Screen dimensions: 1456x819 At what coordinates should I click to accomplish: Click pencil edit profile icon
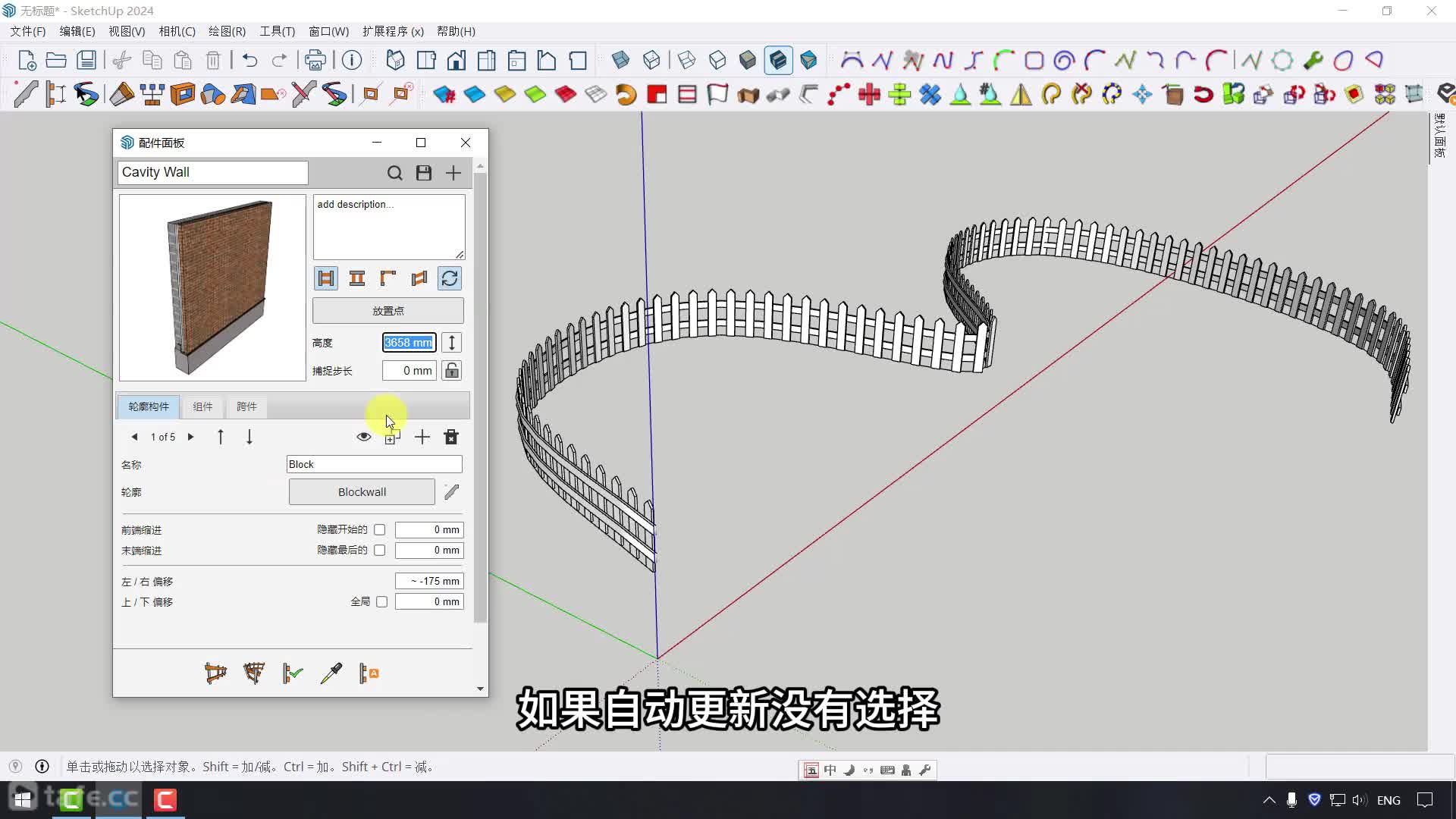tap(452, 492)
